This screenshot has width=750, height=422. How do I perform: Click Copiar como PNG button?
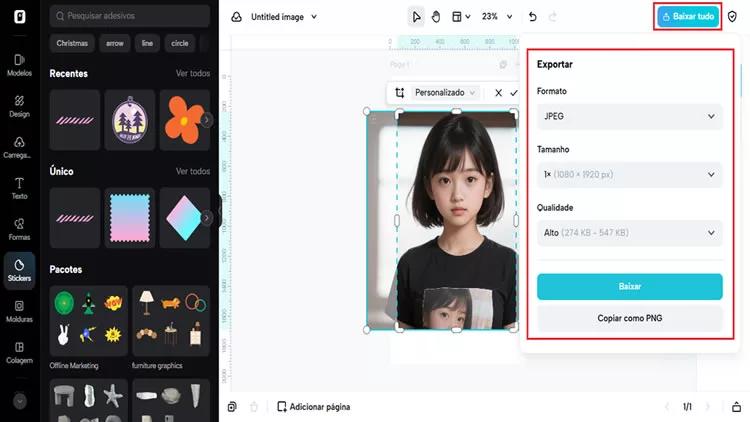point(629,318)
